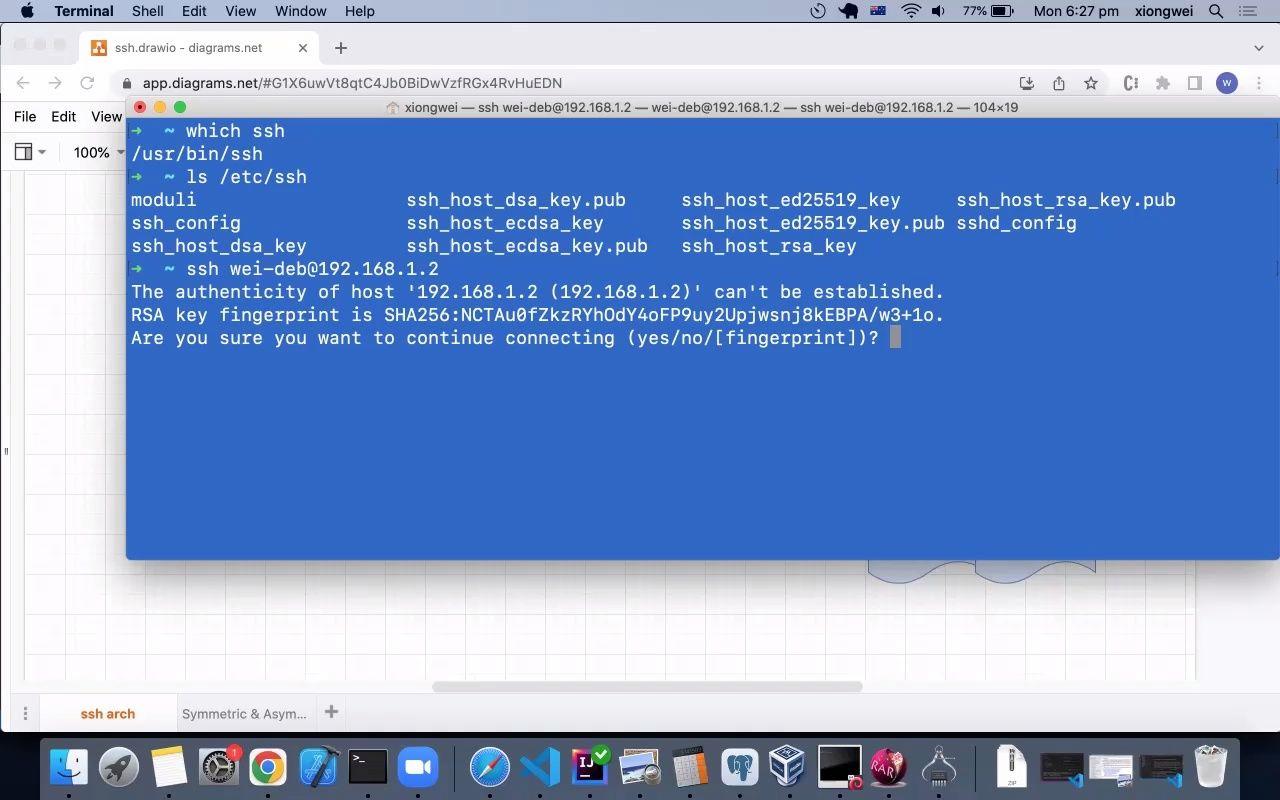The width and height of the screenshot is (1280, 800).
Task: Click ssh_host_ed25519_key in terminal output
Action: point(791,200)
